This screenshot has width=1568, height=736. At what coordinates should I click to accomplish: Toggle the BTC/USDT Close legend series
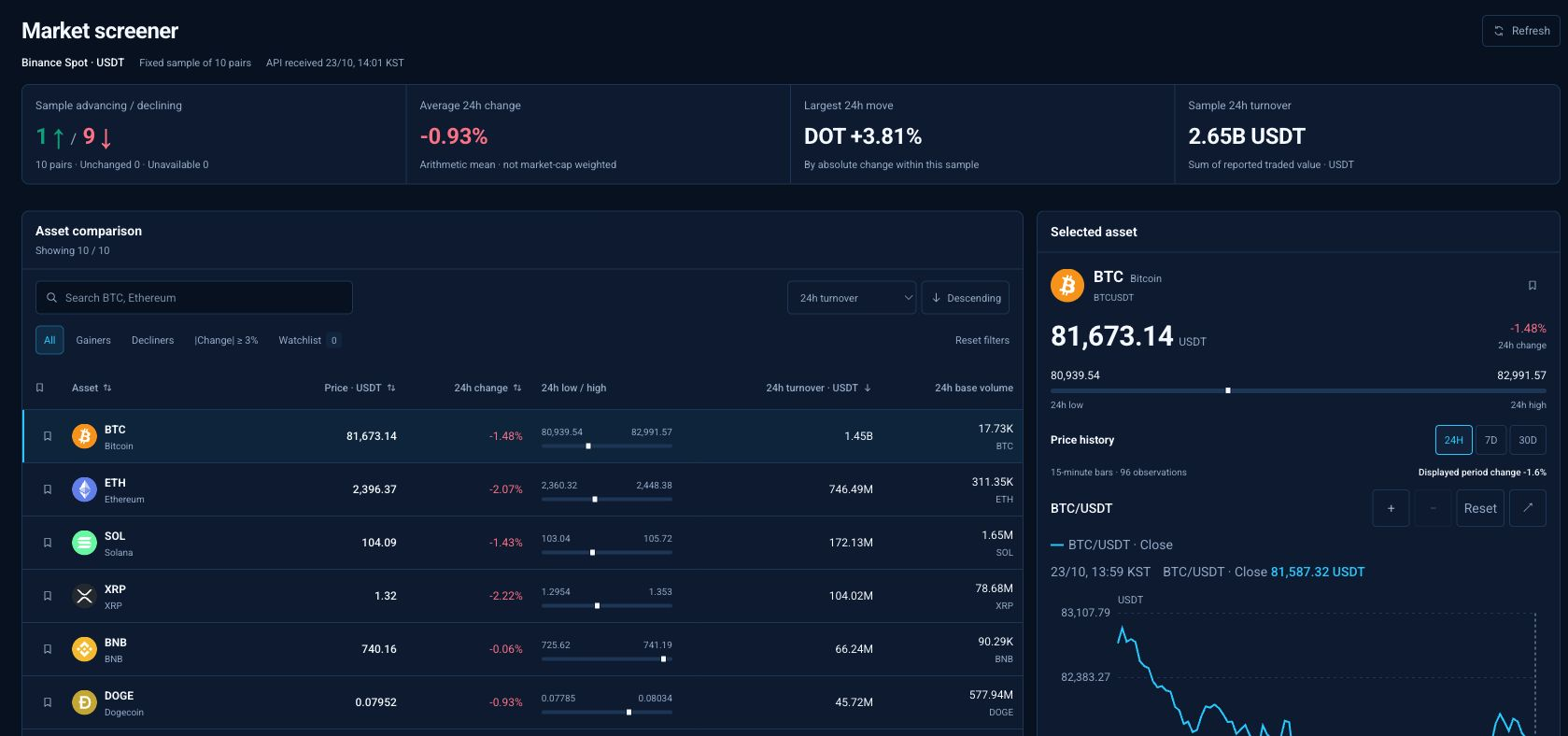coord(1111,545)
